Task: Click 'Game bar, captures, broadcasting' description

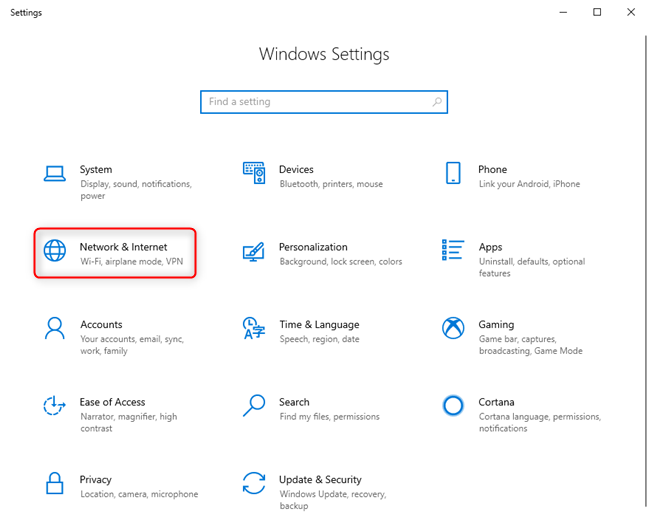Action: point(531,345)
